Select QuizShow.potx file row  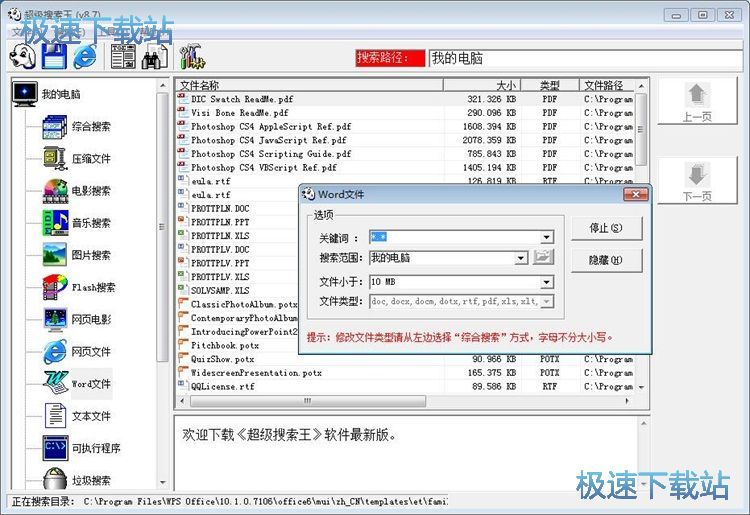(x=406, y=359)
